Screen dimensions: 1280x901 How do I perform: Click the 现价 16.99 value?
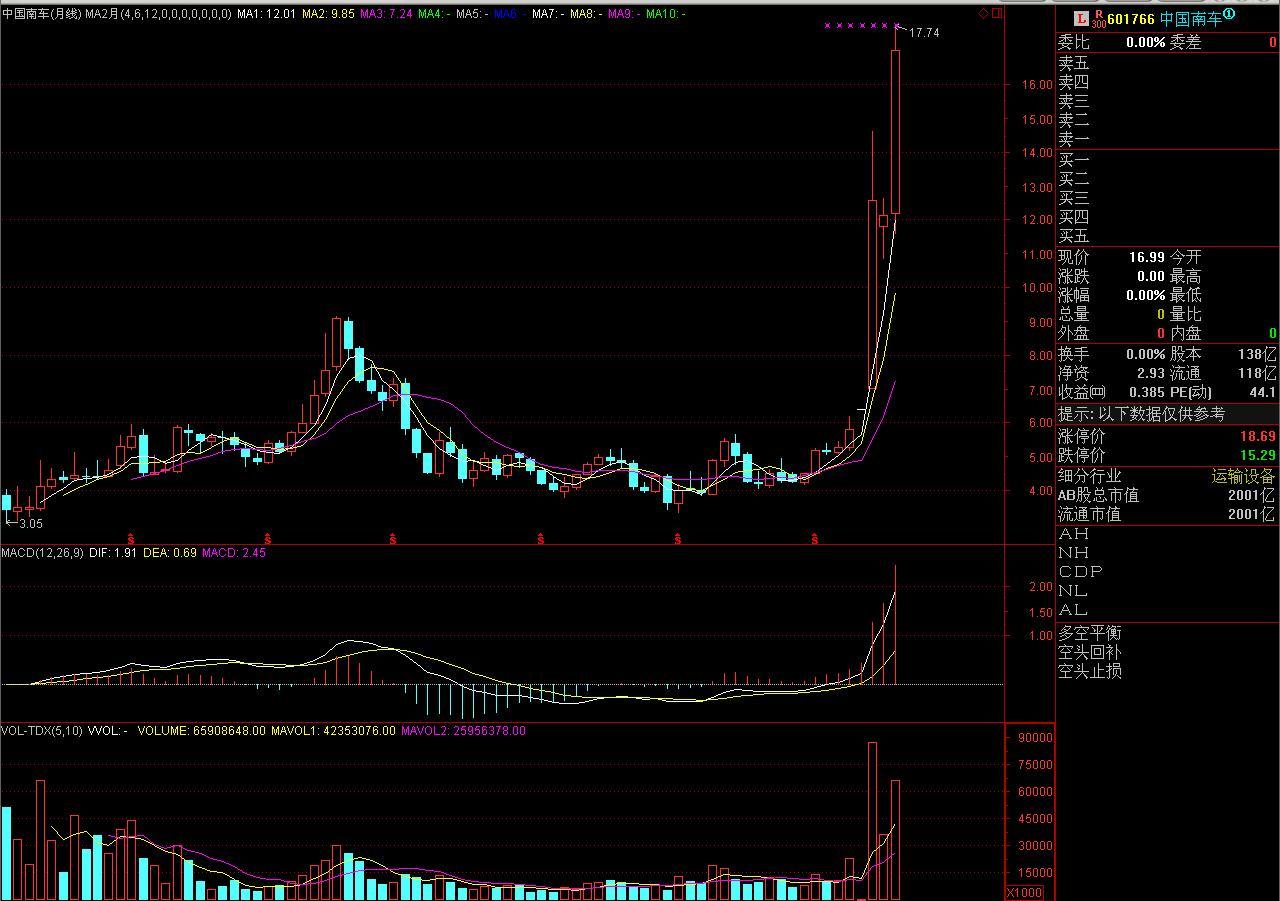1147,257
